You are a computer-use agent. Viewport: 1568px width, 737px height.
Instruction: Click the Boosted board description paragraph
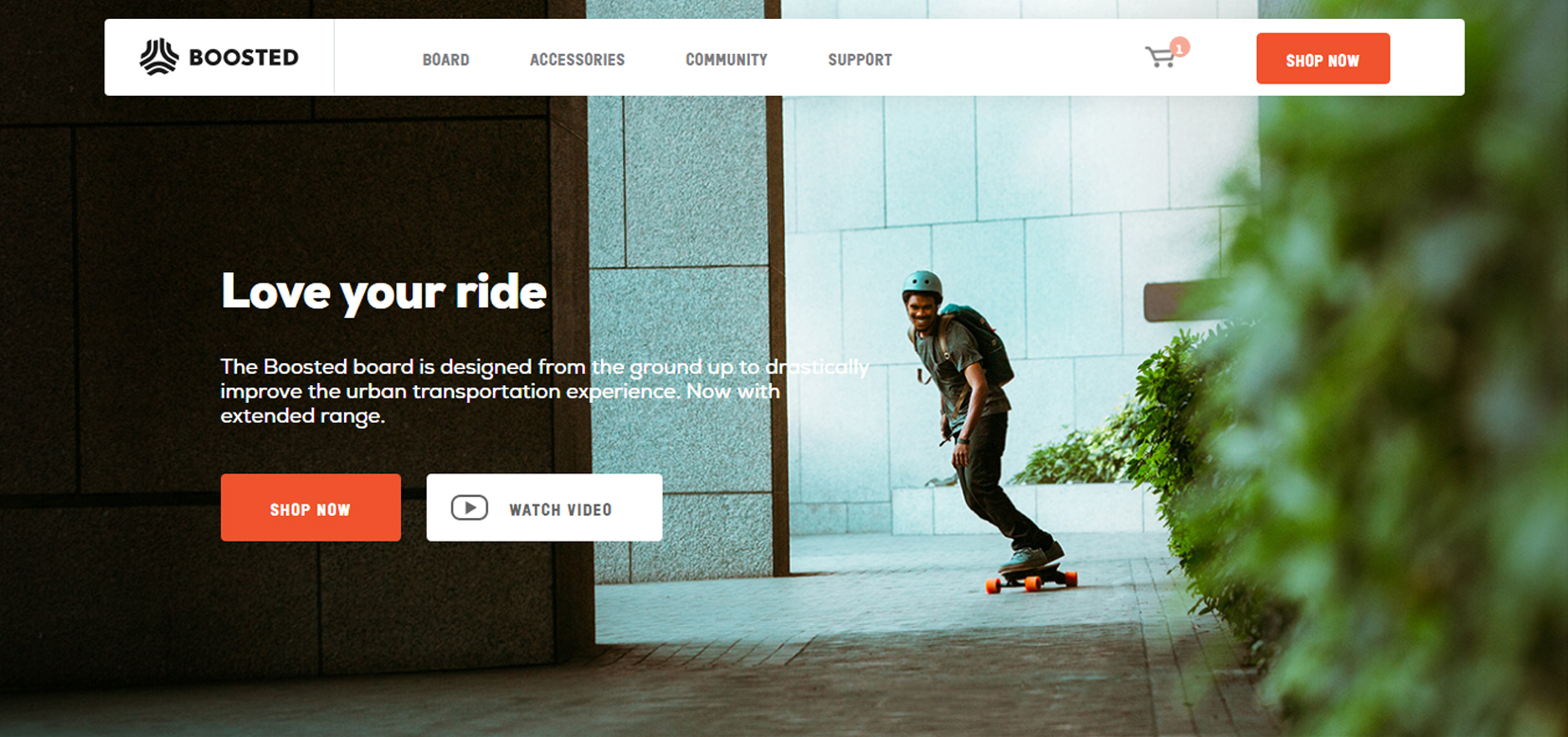click(x=544, y=391)
